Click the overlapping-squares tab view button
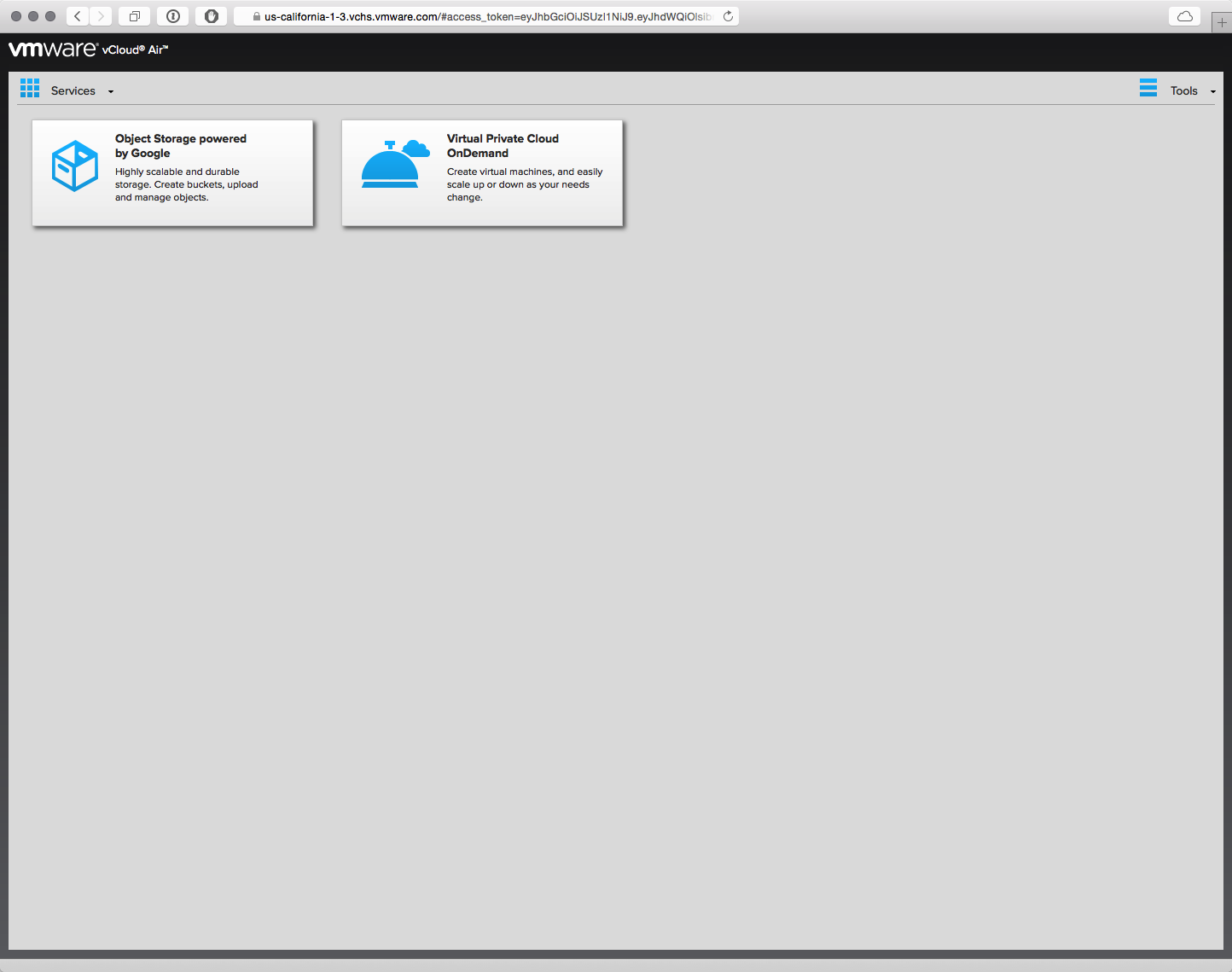This screenshot has height=972, width=1232. (134, 16)
